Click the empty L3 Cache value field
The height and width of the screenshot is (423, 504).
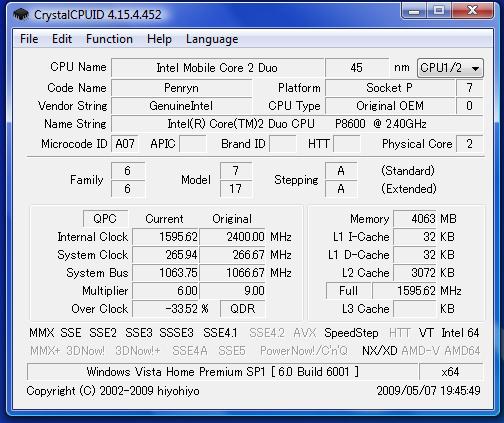pos(415,309)
